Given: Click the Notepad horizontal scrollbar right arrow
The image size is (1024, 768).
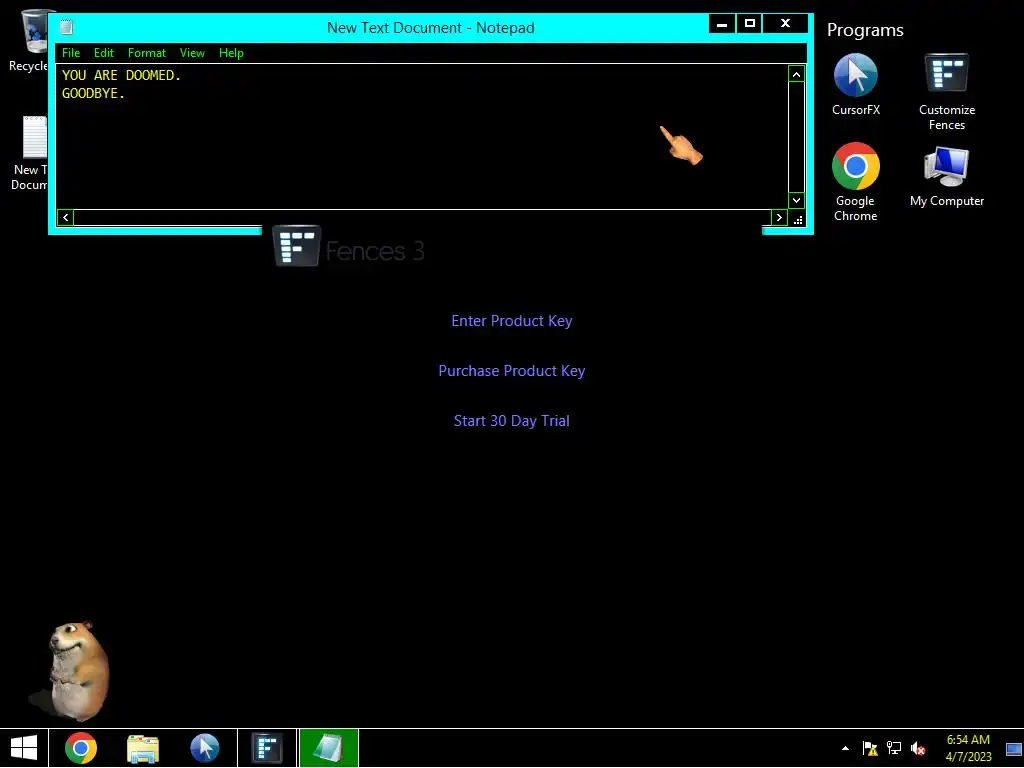Looking at the screenshot, I should 779,217.
